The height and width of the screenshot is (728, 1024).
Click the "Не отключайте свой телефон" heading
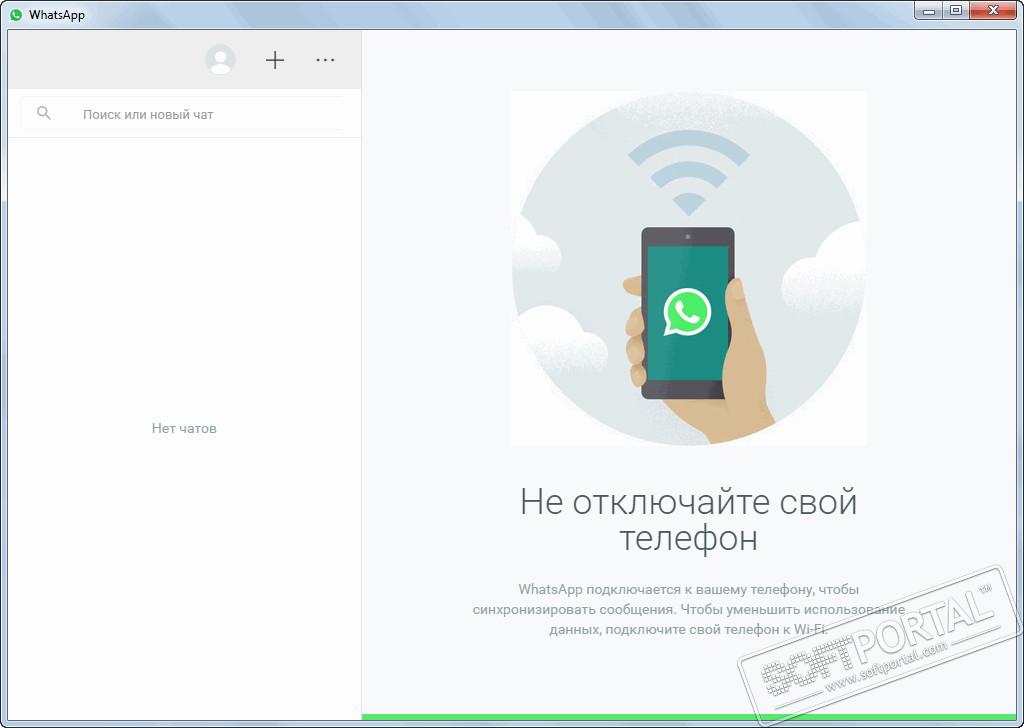(x=688, y=520)
